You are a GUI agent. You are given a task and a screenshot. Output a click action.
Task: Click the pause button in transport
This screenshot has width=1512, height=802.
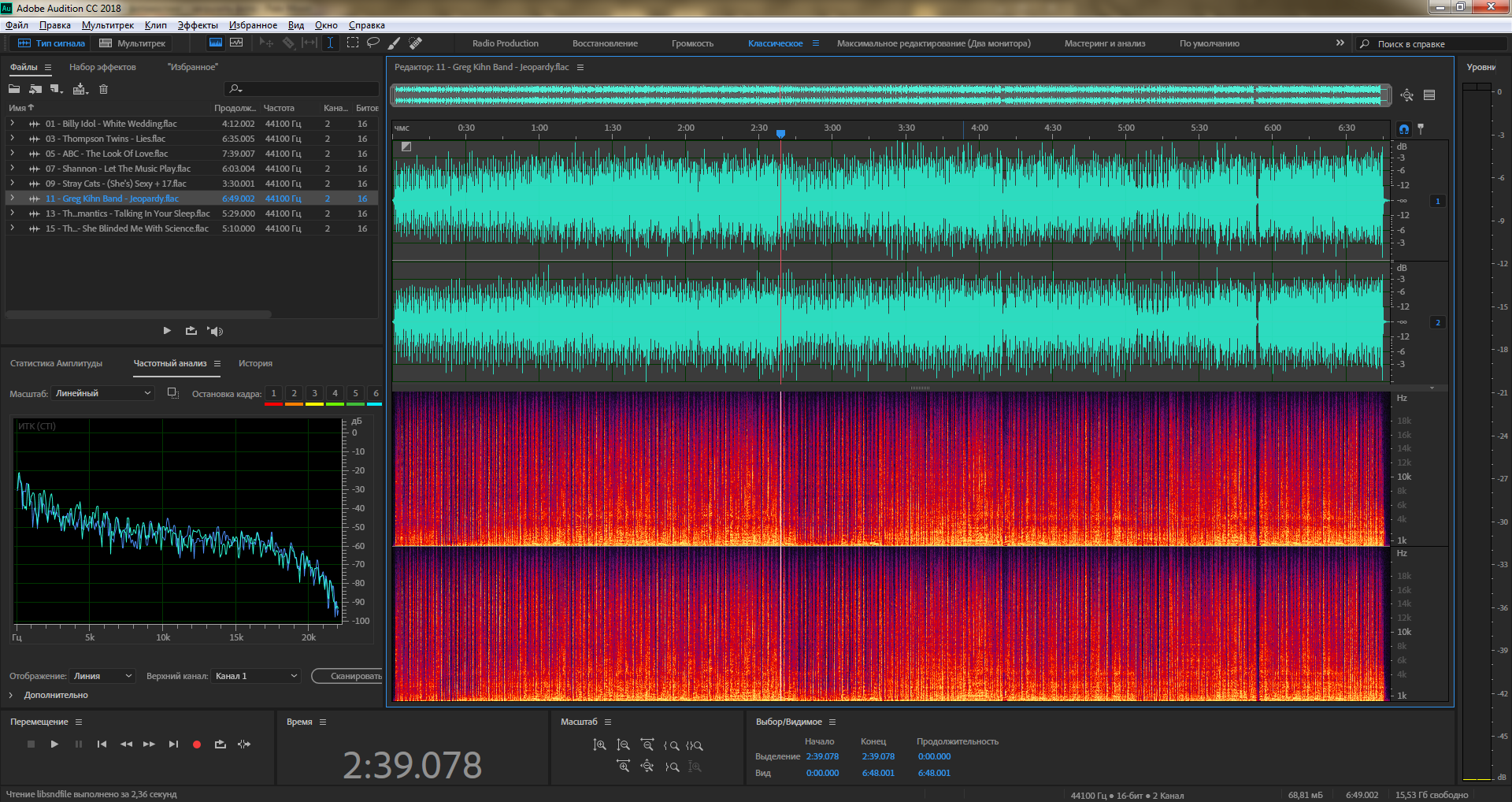[x=78, y=744]
